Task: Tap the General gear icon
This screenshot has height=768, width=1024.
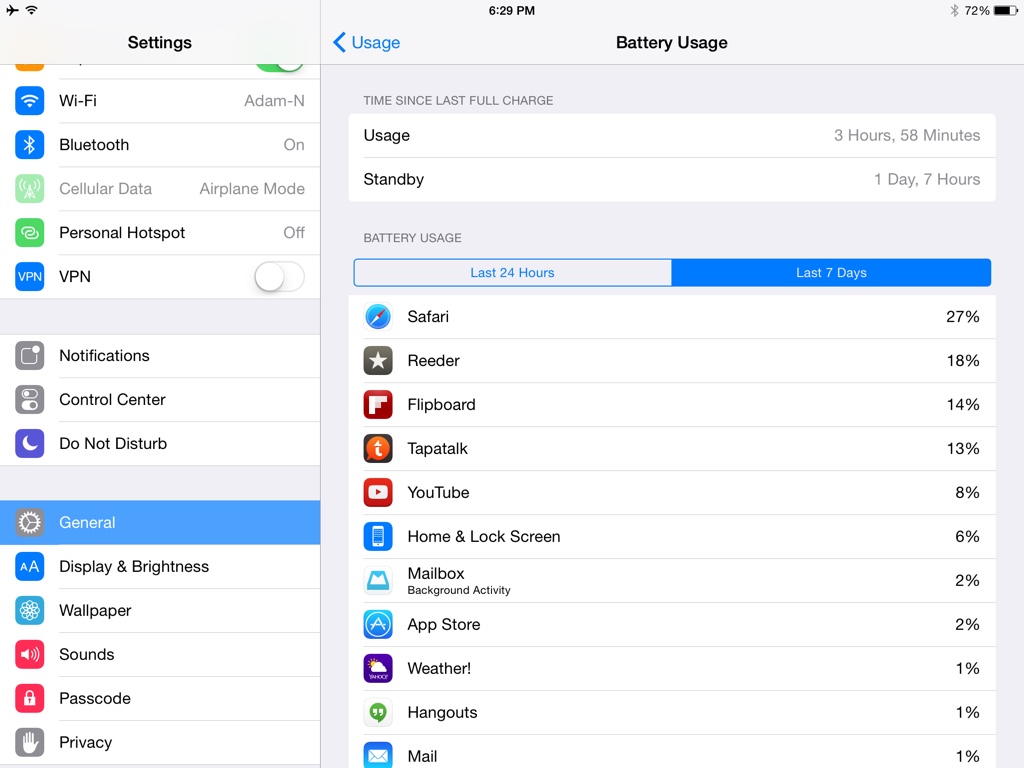Action: pos(29,522)
